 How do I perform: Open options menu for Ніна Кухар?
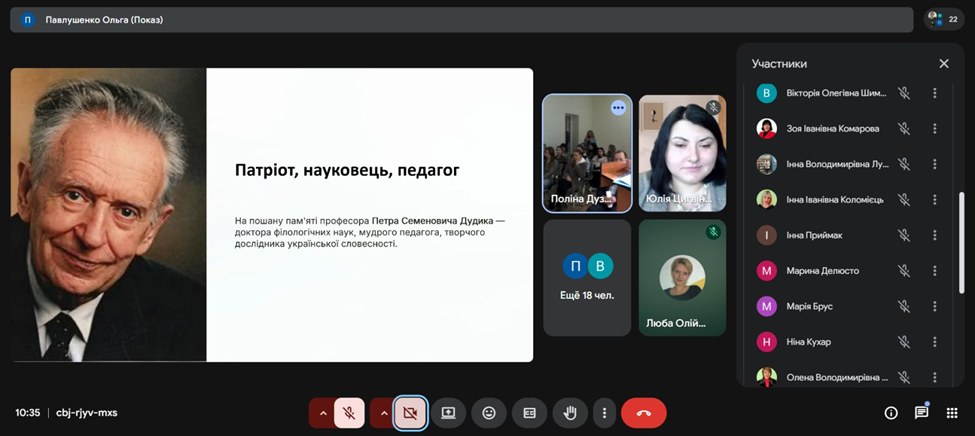click(935, 342)
